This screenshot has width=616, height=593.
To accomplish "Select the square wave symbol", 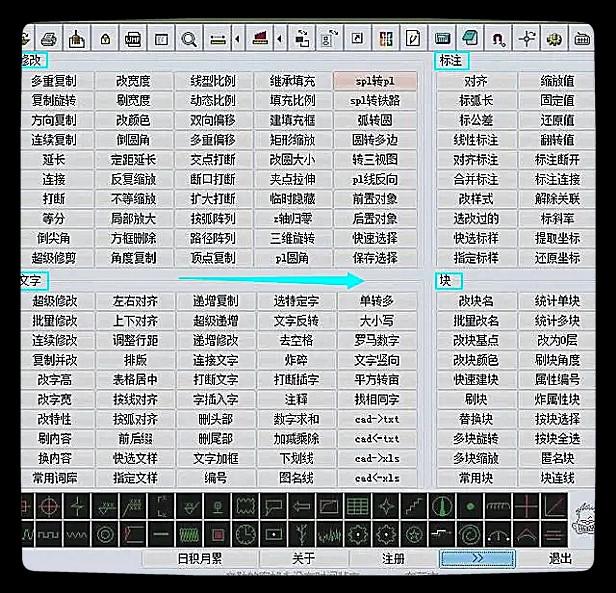I will click(x=49, y=534).
